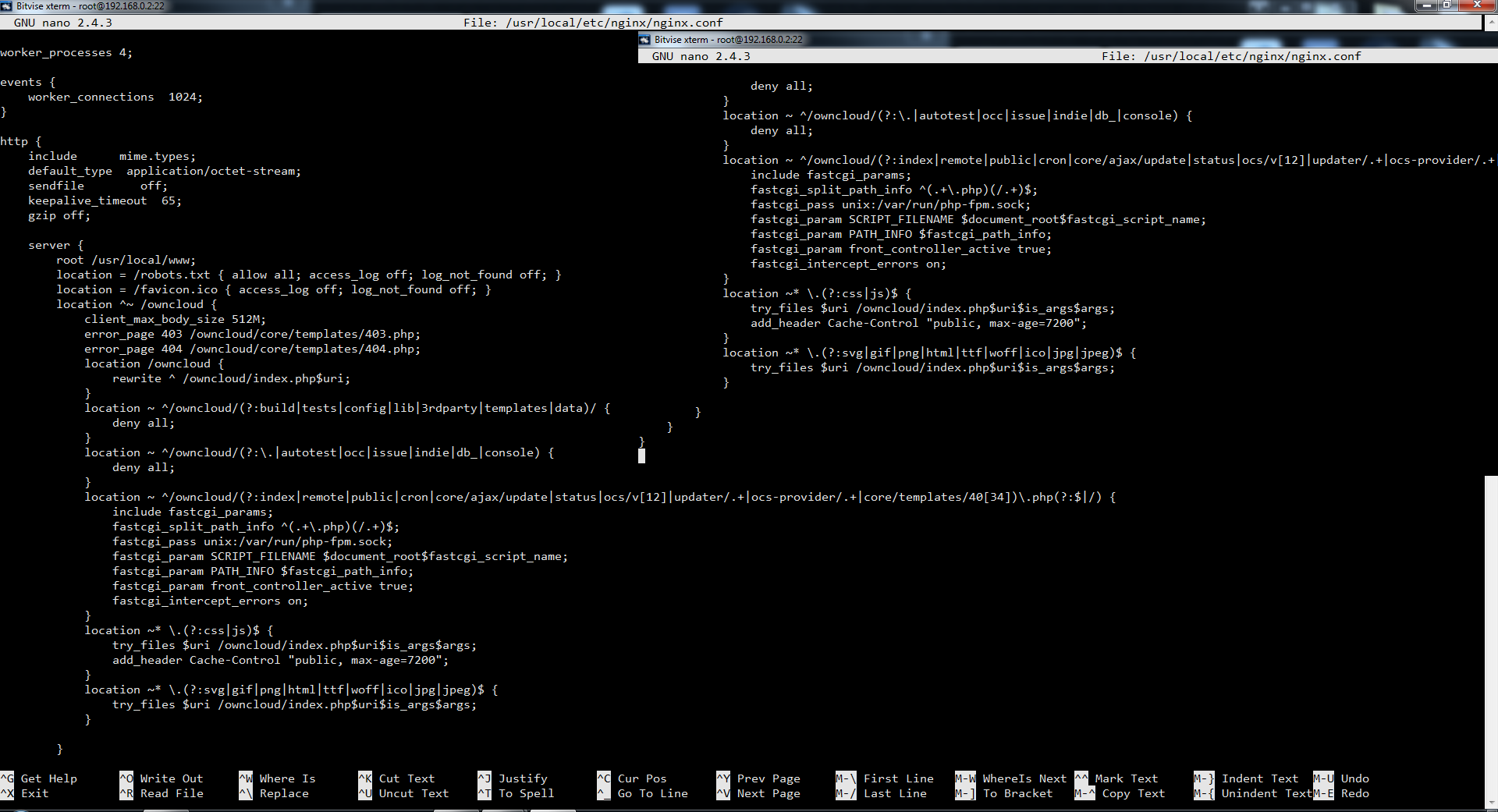Click the ^\ Replace shortcut label

click(x=274, y=793)
